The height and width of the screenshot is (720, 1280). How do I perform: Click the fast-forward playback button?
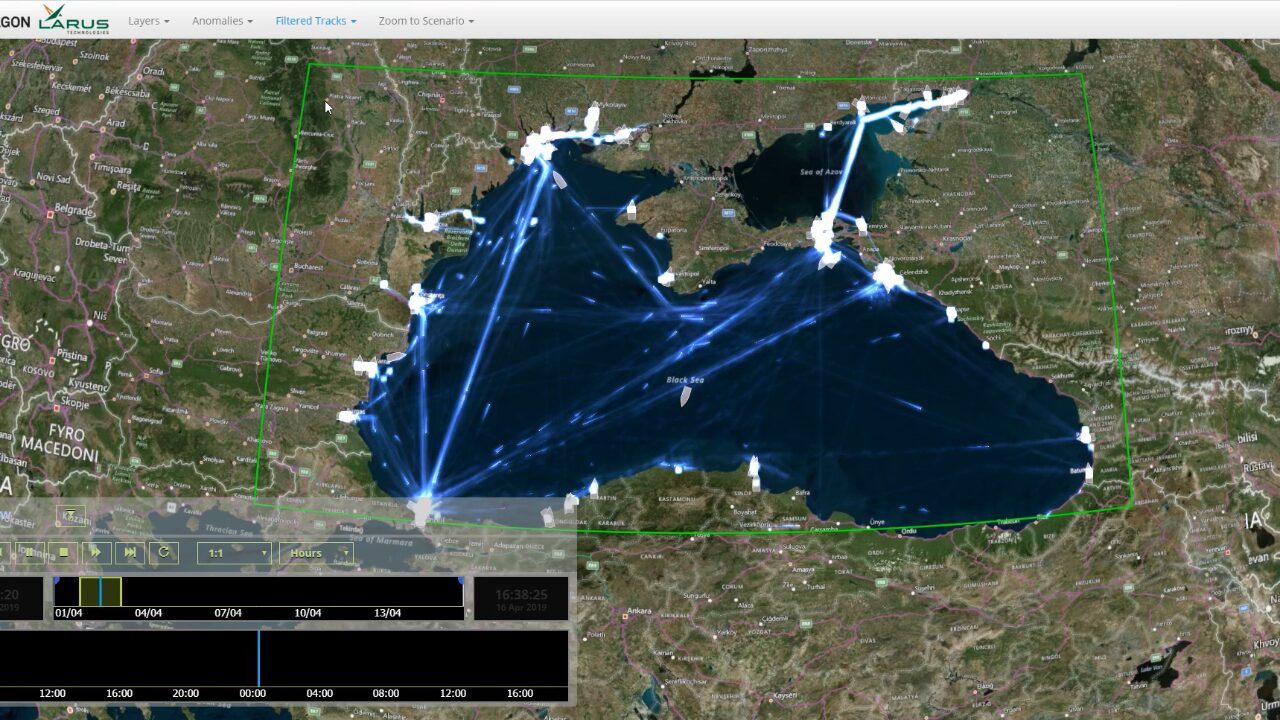(x=96, y=552)
